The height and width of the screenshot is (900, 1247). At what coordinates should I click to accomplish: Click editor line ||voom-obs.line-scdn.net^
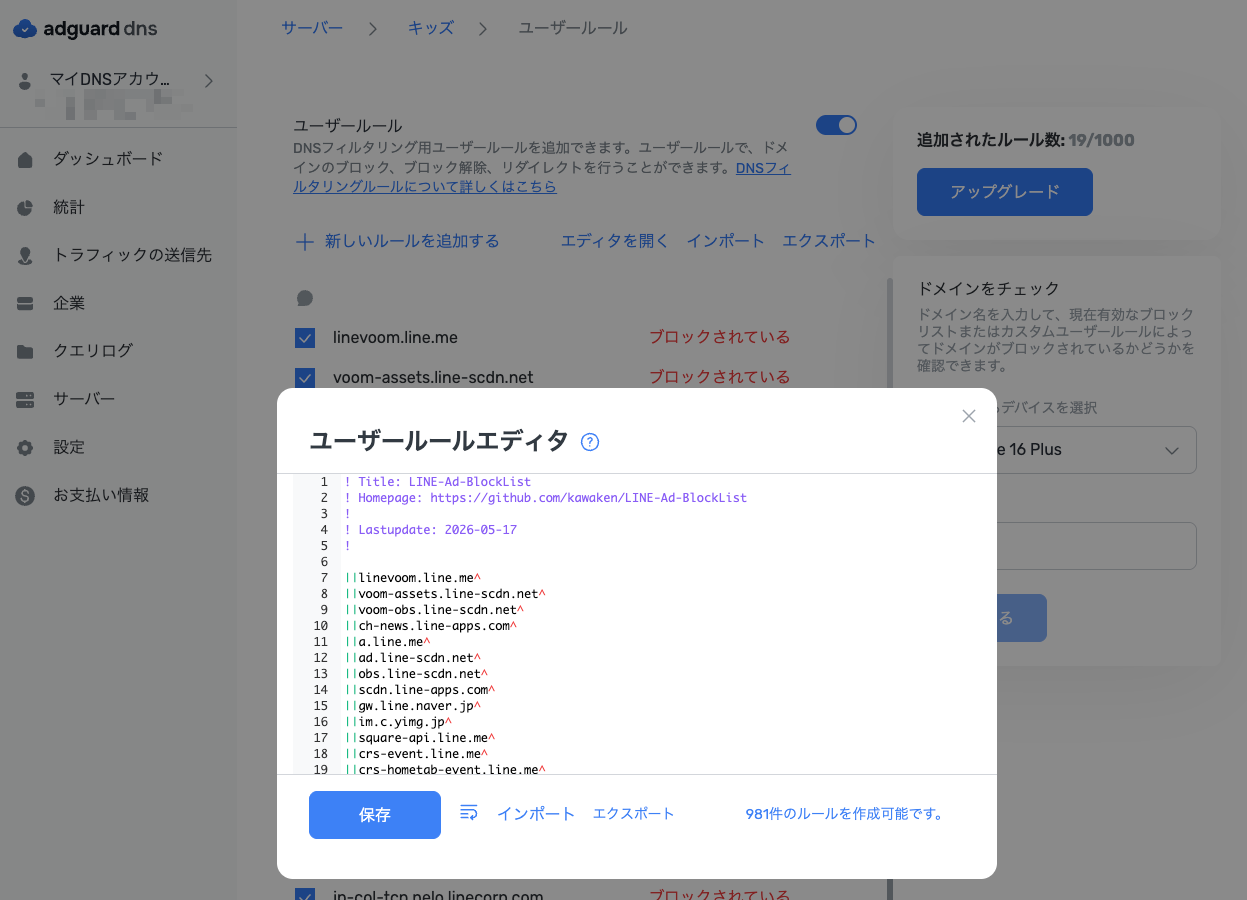[435, 610]
